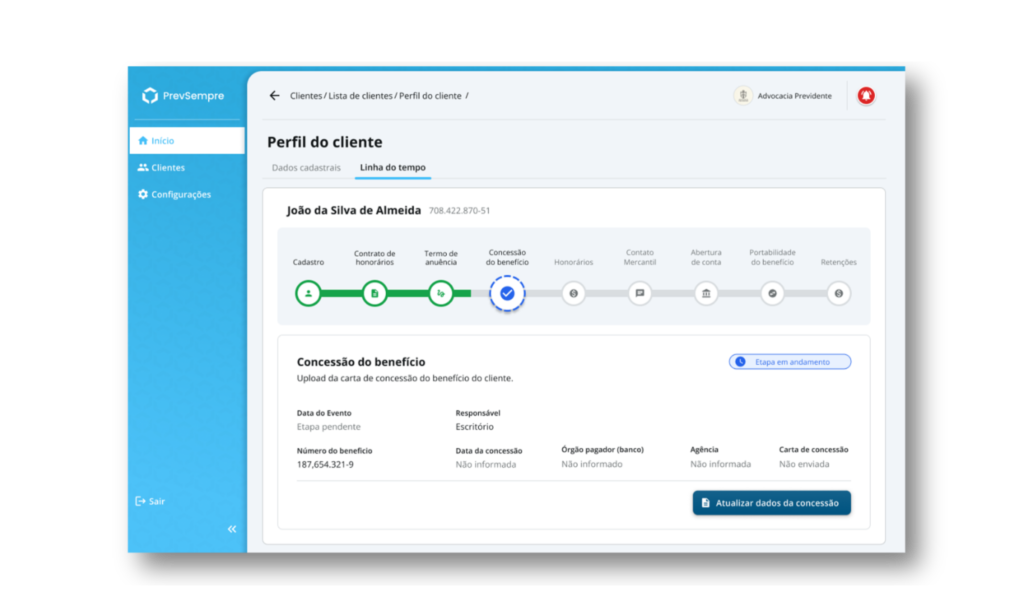Click the Retenções step icon

tap(838, 294)
